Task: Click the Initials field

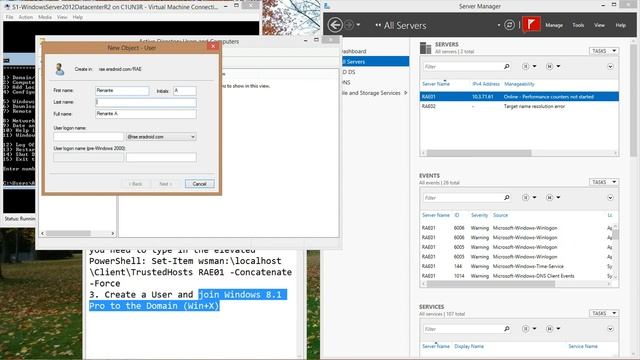Action: pyautogui.click(x=184, y=91)
